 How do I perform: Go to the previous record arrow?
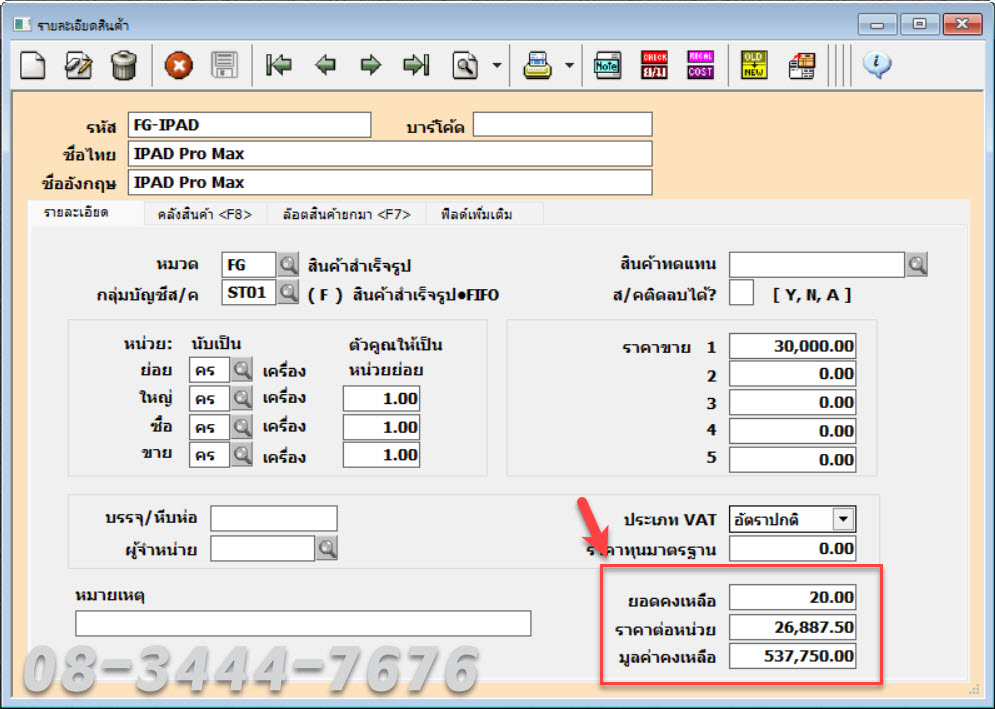tap(325, 65)
